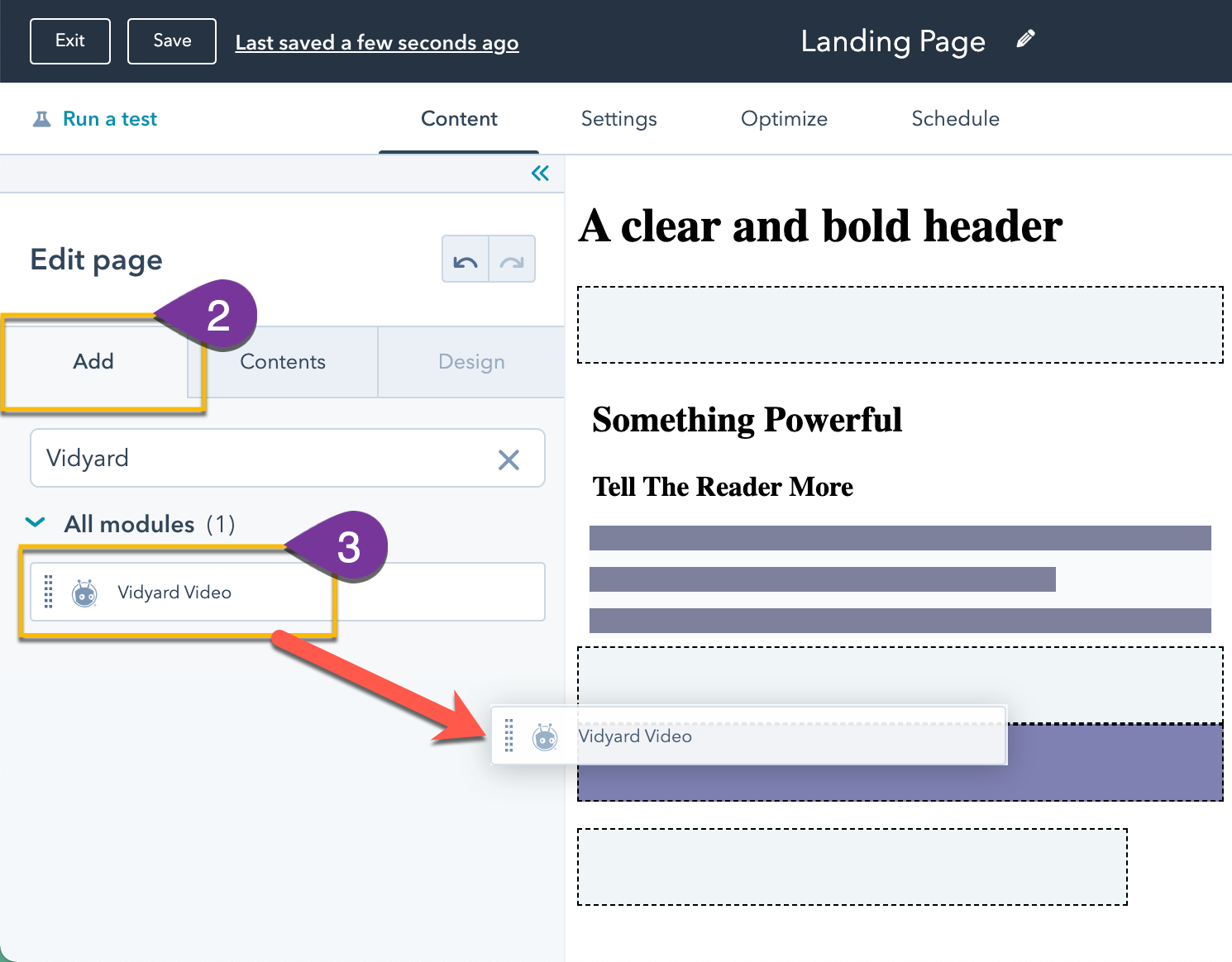Click the 'A clear and bold header' heading
1232x962 pixels.
(820, 226)
